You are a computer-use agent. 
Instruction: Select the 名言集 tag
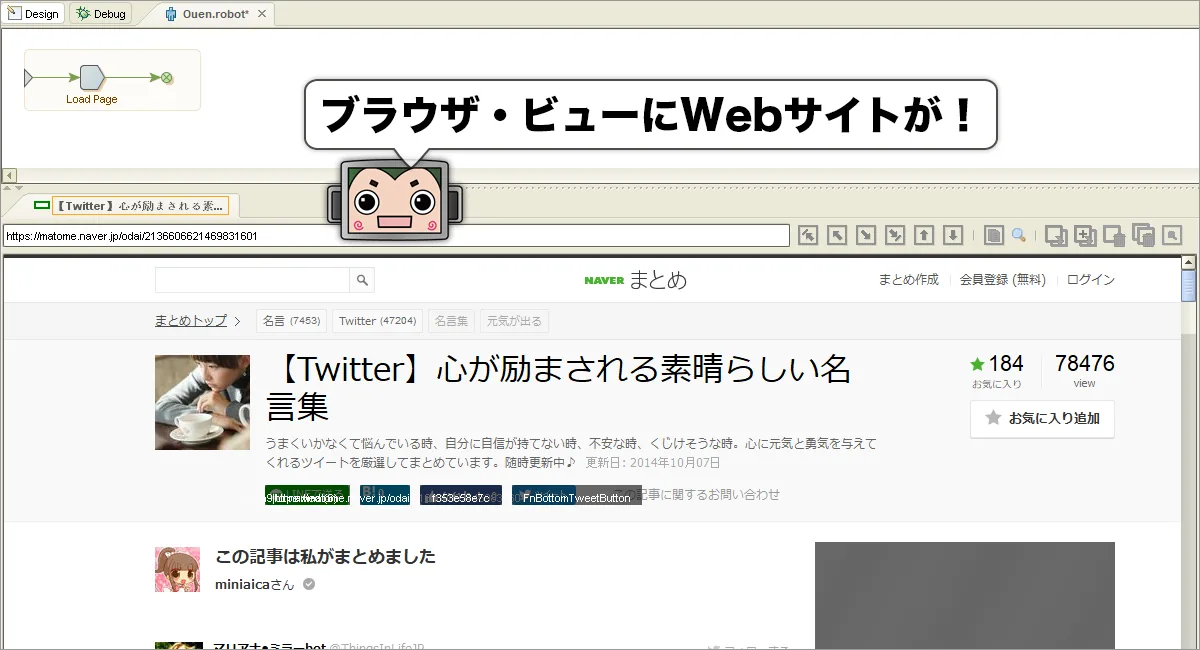[x=451, y=321]
